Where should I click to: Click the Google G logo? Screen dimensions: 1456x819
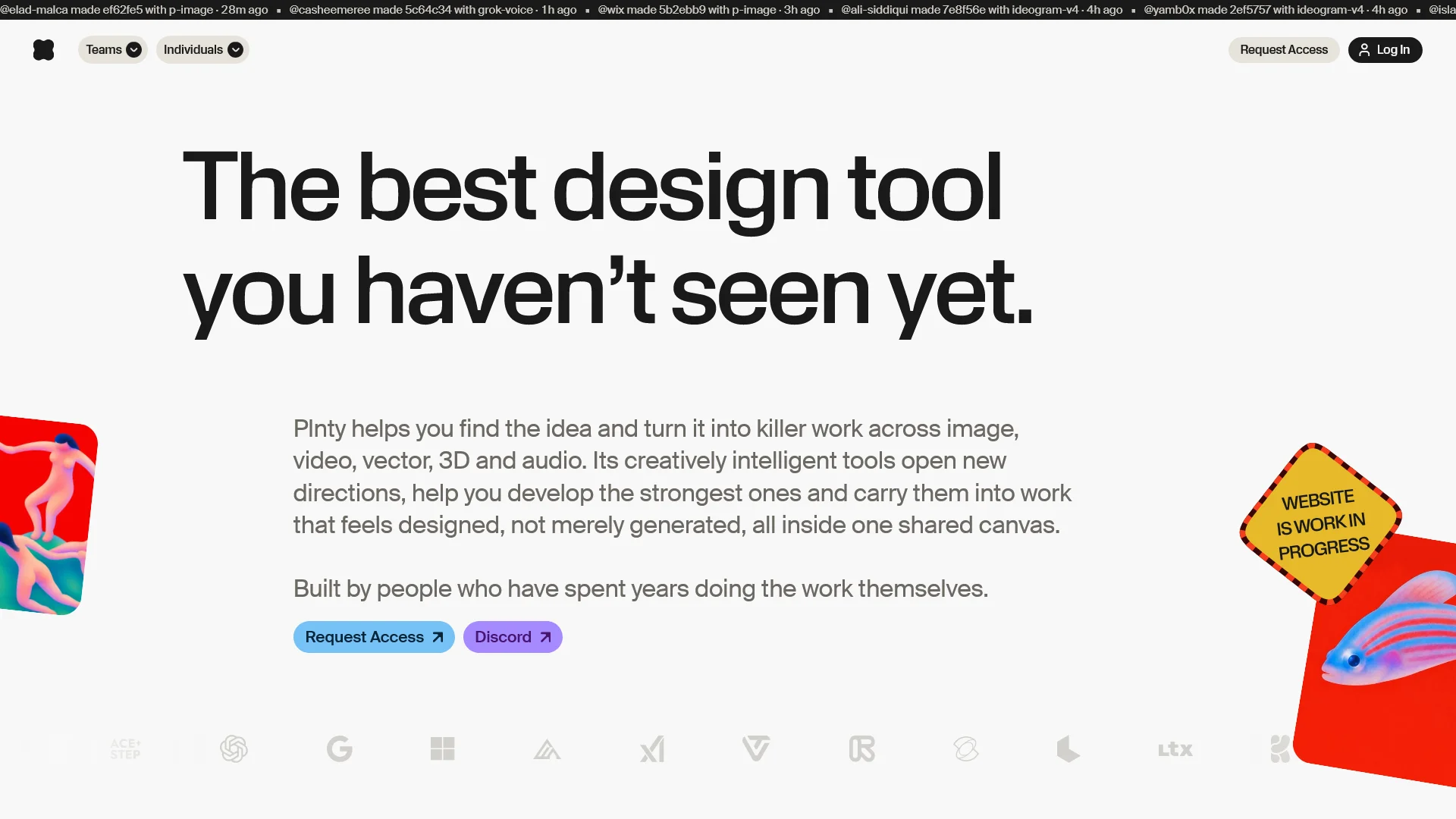point(339,749)
